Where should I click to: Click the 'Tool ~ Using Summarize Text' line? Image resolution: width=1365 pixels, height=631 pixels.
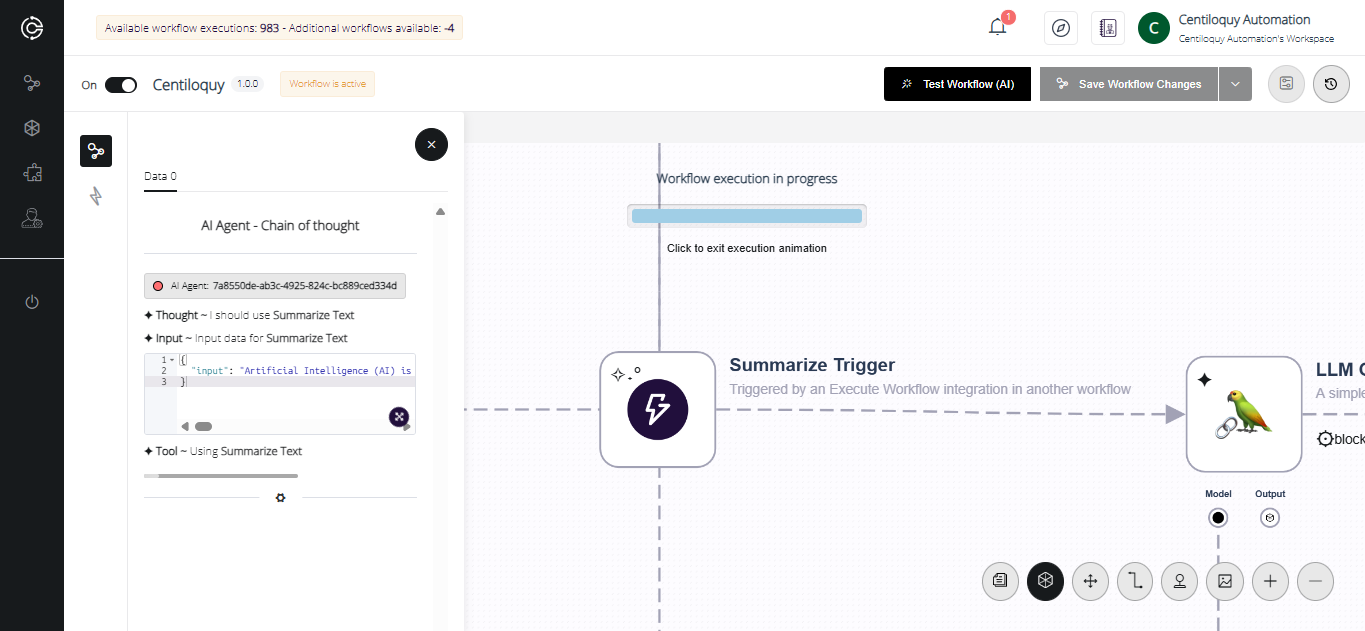pos(223,451)
